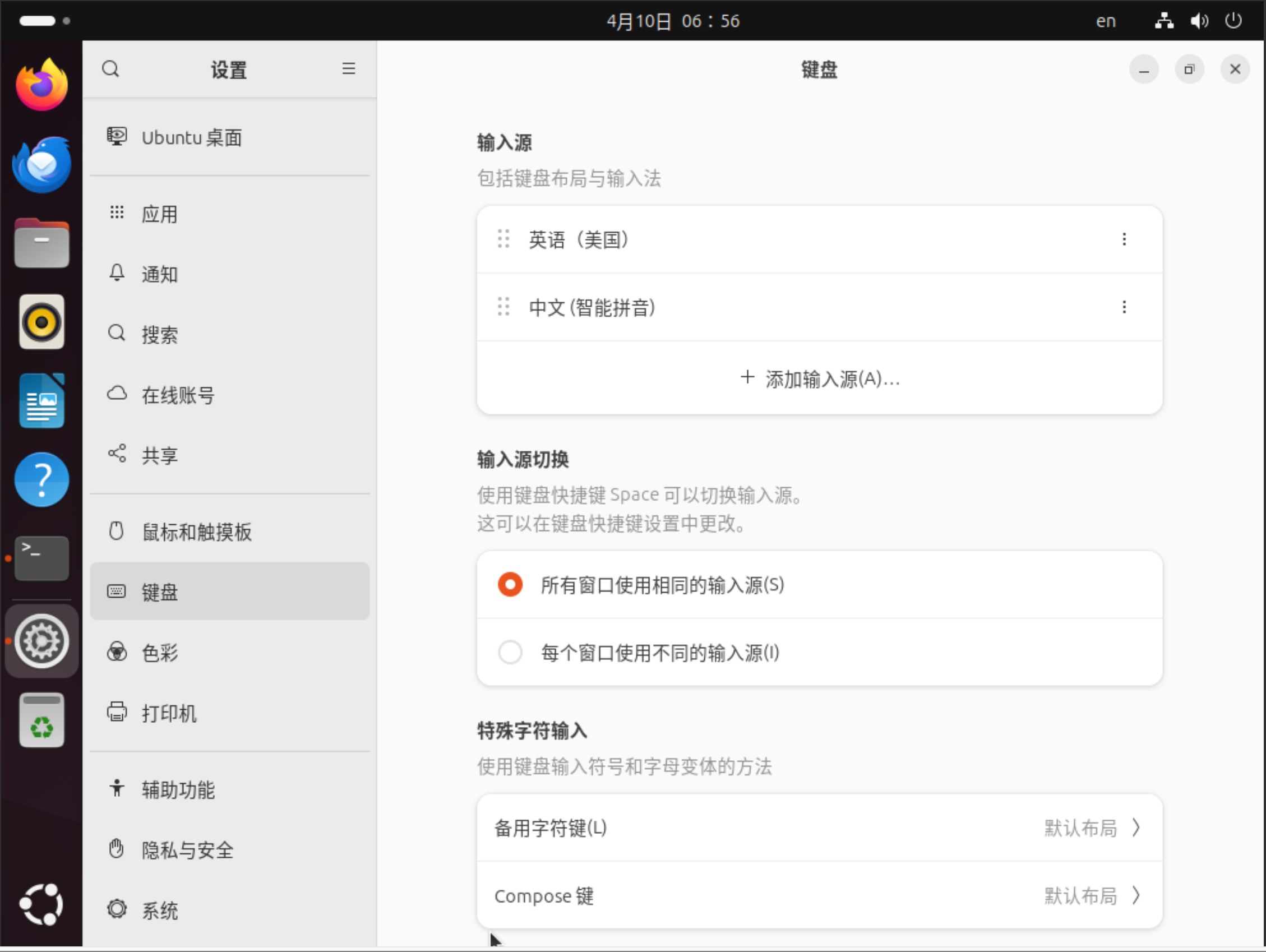Viewport: 1266px width, 952px height.
Task: Click drag handle of 英语（美国） row
Action: coord(503,239)
